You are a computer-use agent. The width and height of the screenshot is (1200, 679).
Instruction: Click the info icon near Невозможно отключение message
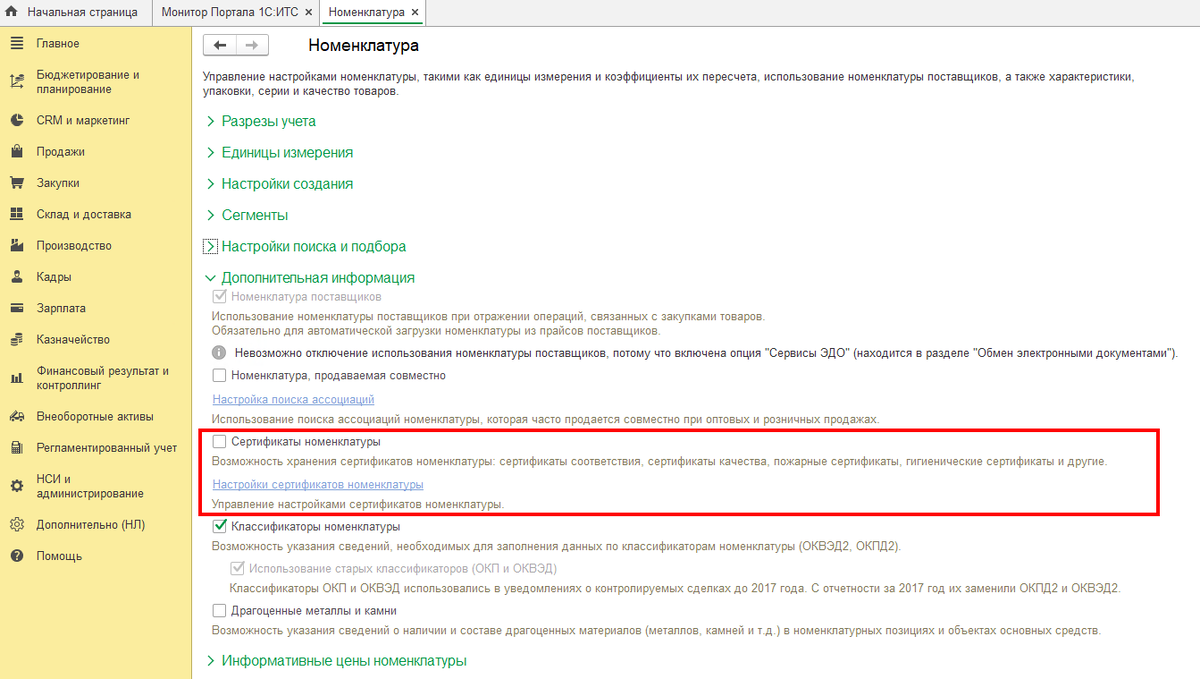pos(219,353)
